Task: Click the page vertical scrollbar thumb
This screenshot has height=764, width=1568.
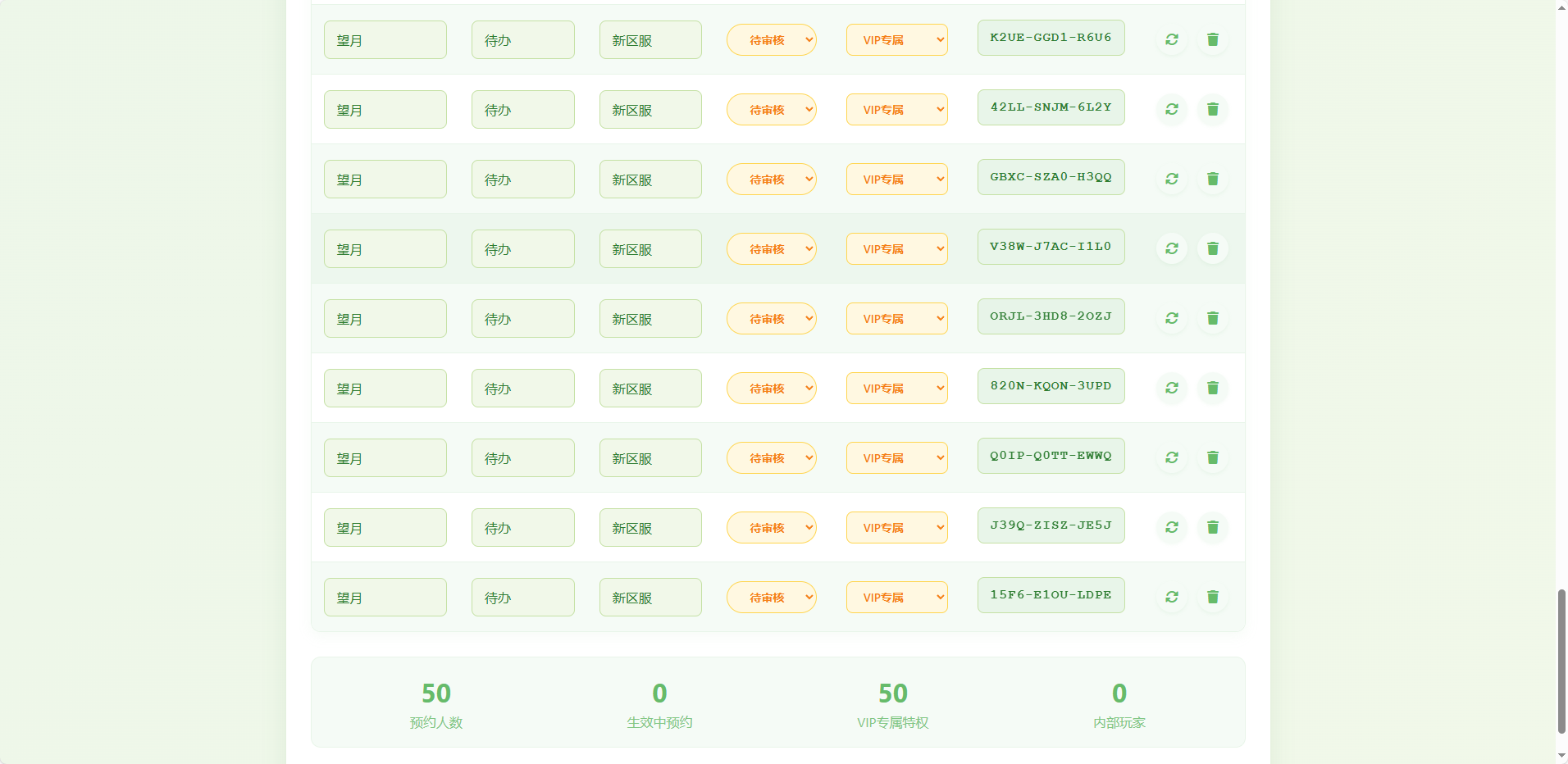Action: point(1561,661)
